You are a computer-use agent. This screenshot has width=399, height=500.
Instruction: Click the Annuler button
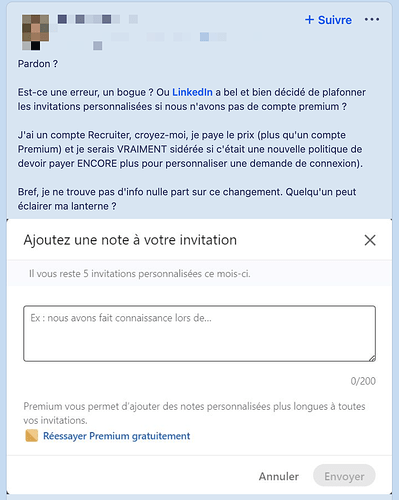coord(279,476)
